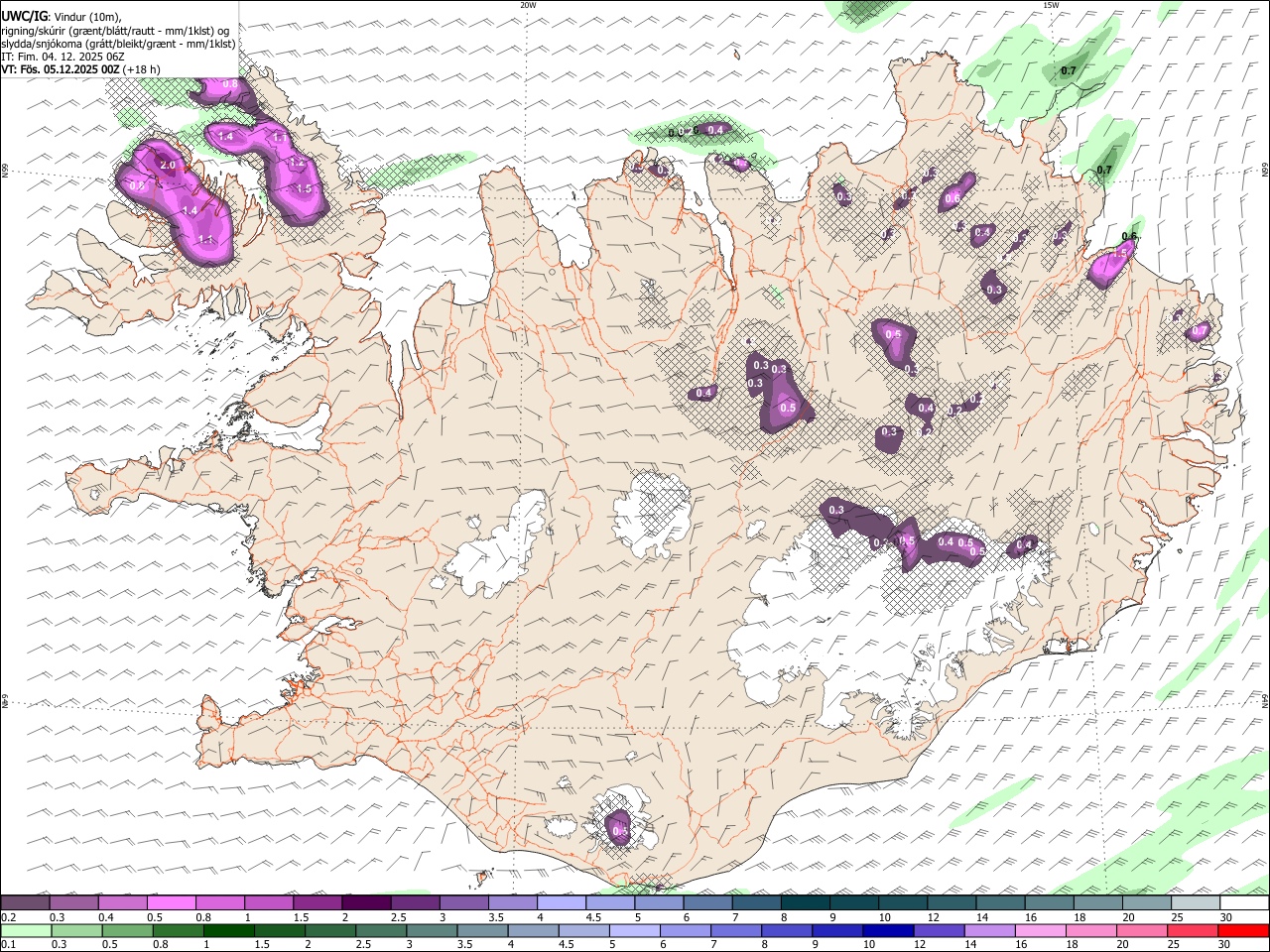Pick bright pink upper swatch between 0.5 and 0.8
Image resolution: width=1270 pixels, height=952 pixels.
tap(171, 902)
